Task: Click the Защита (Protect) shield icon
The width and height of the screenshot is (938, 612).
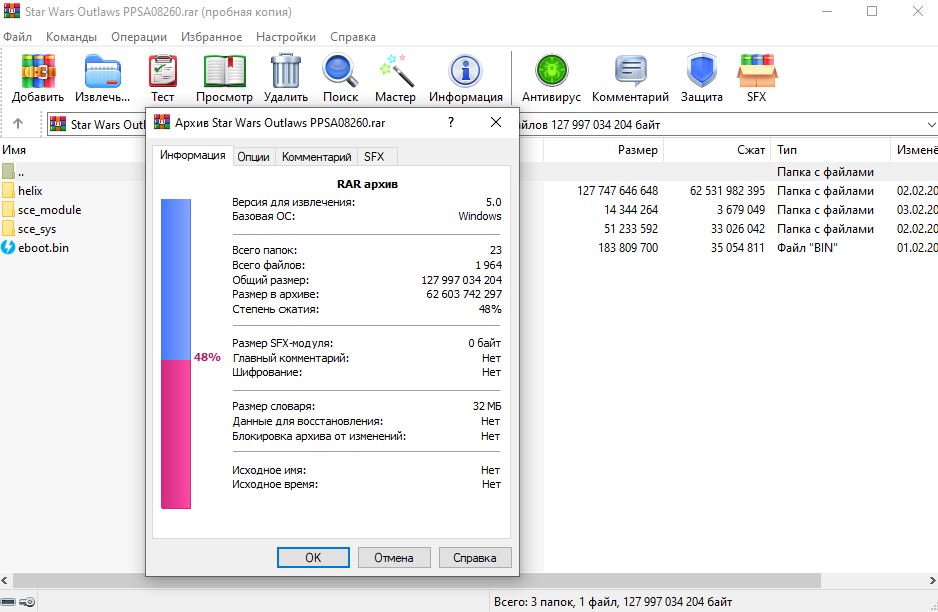Action: pos(701,73)
